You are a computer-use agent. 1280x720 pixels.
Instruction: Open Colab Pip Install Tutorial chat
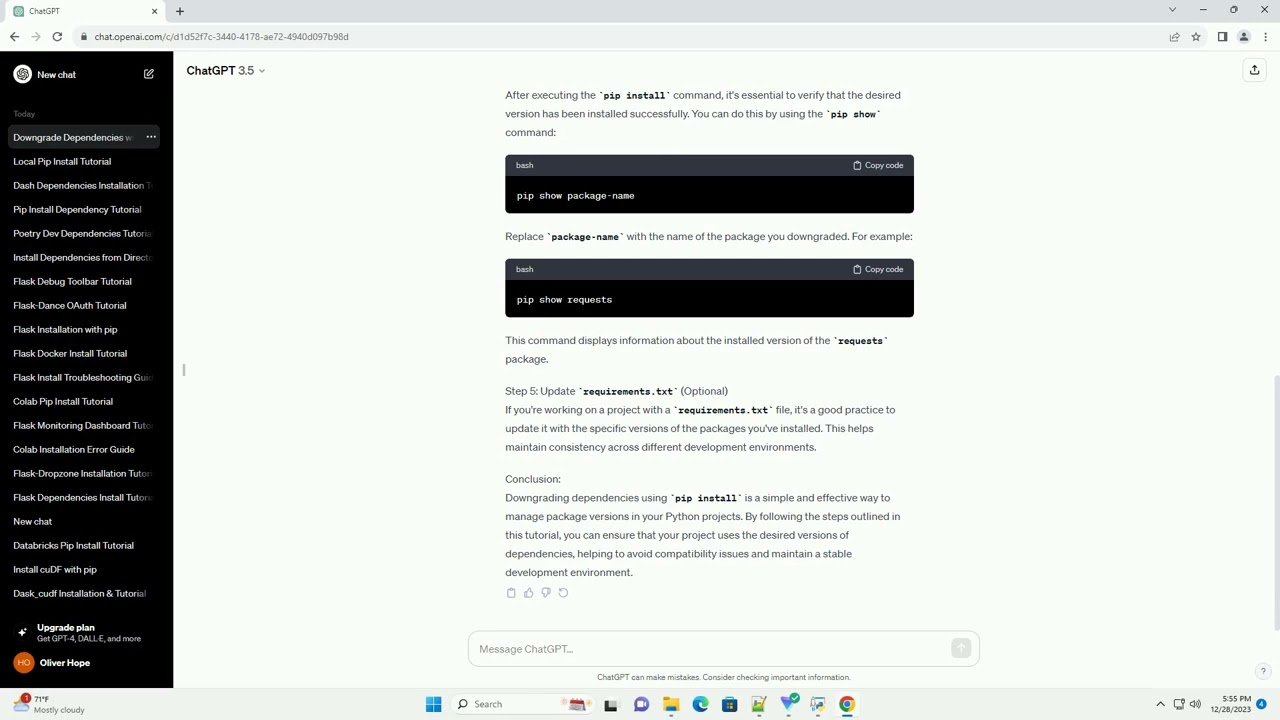tap(86, 401)
